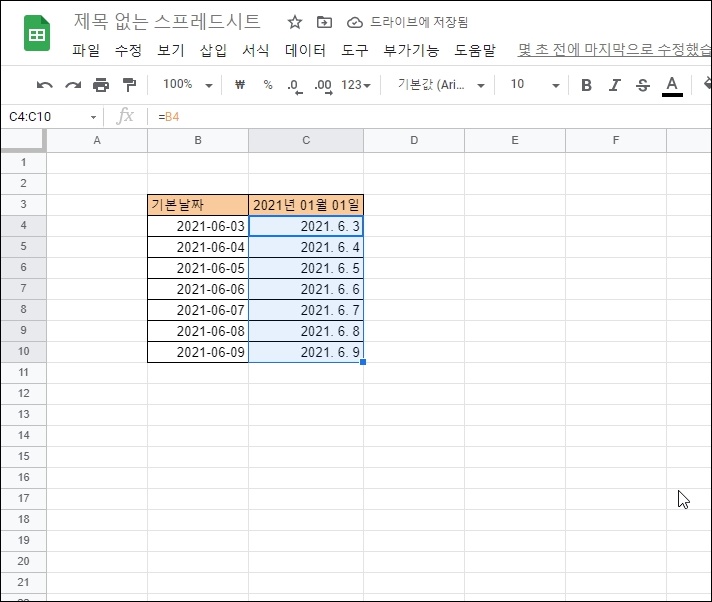Image resolution: width=712 pixels, height=602 pixels.
Task: Open the 도움말 menu
Action: (475, 50)
